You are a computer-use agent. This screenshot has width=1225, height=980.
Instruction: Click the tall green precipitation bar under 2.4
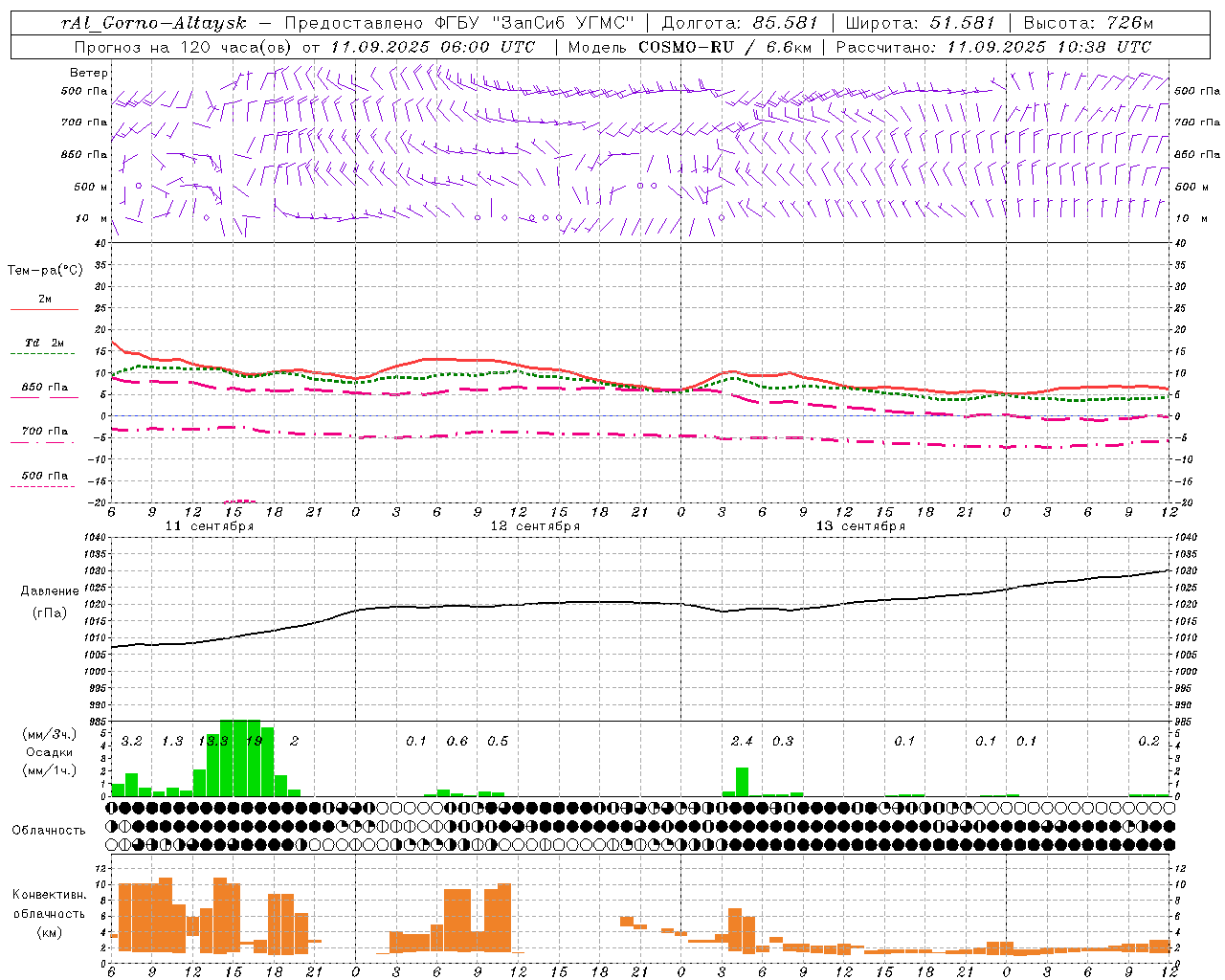tap(742, 782)
